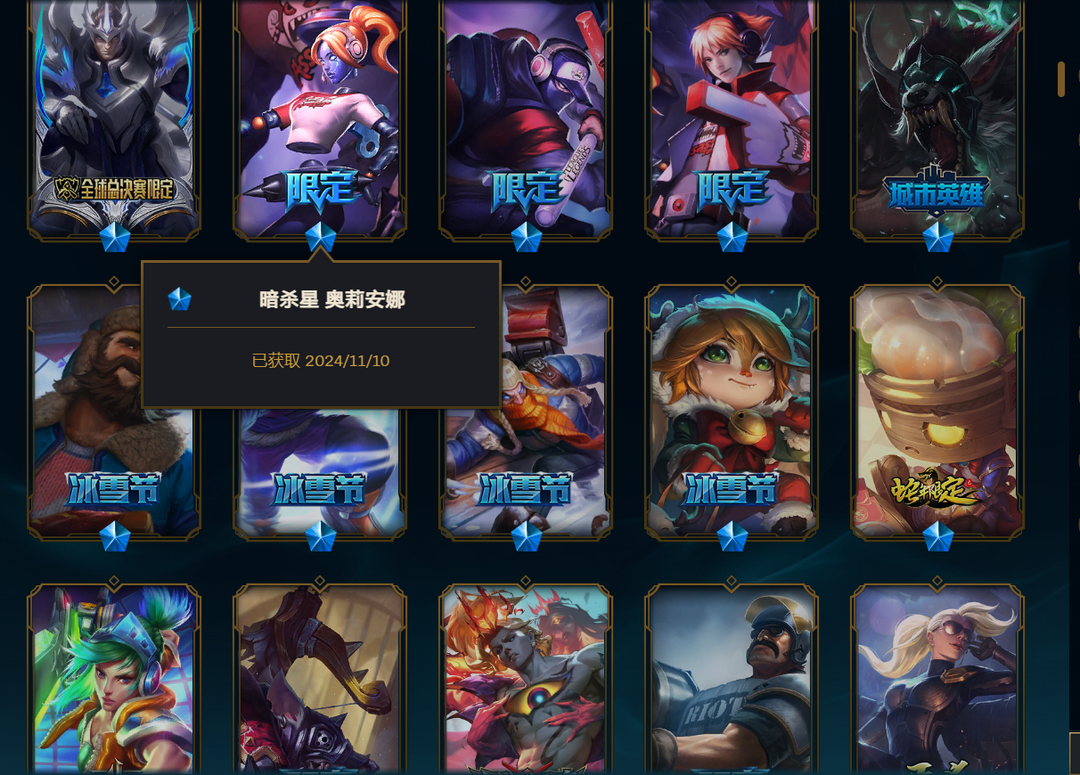
Task: Click blue gem inside 暗杀星 奥莉安娜 tooltip
Action: click(179, 299)
